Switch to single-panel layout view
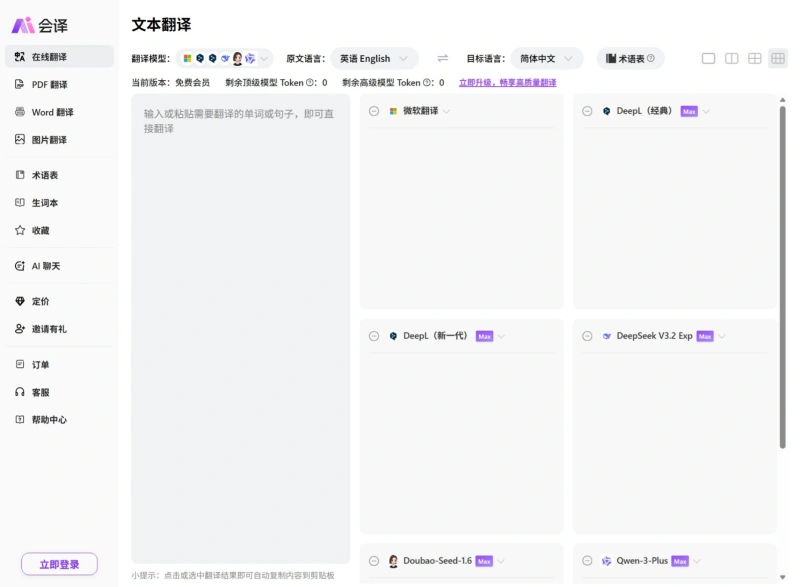800x587 pixels. (707, 58)
